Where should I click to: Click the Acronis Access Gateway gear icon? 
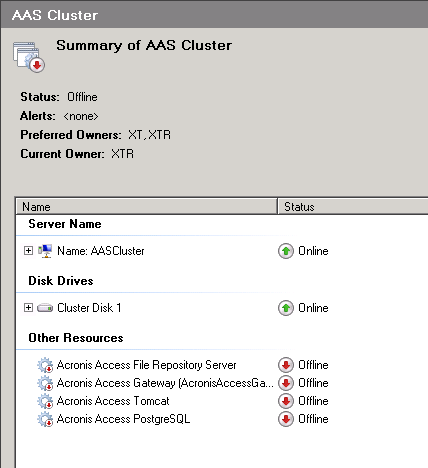click(x=45, y=383)
